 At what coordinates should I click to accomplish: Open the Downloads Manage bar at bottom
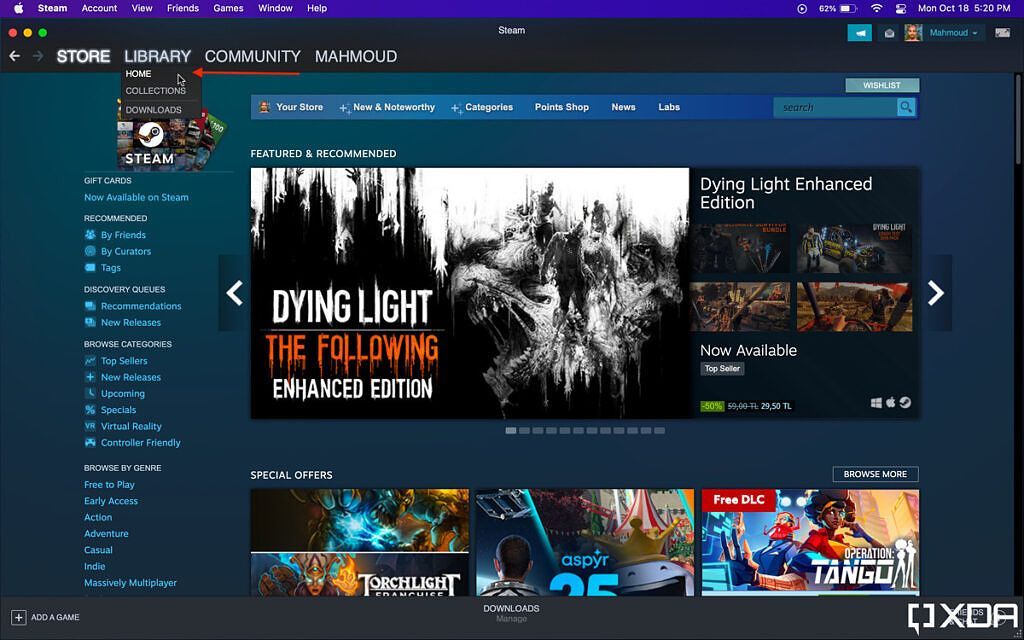[511, 613]
